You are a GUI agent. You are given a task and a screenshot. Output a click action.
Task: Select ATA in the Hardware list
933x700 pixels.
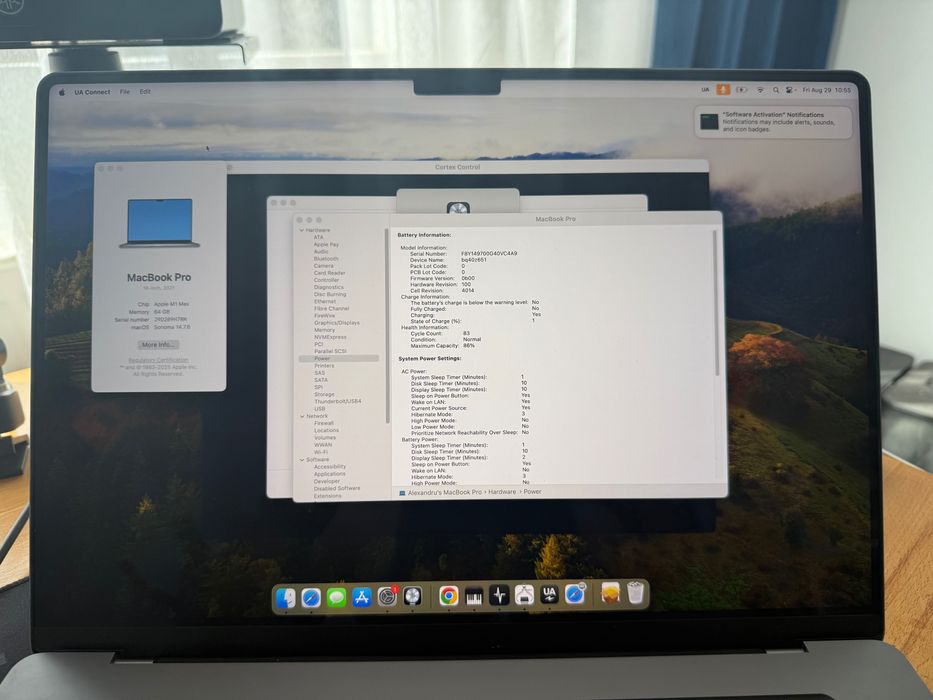(318, 238)
